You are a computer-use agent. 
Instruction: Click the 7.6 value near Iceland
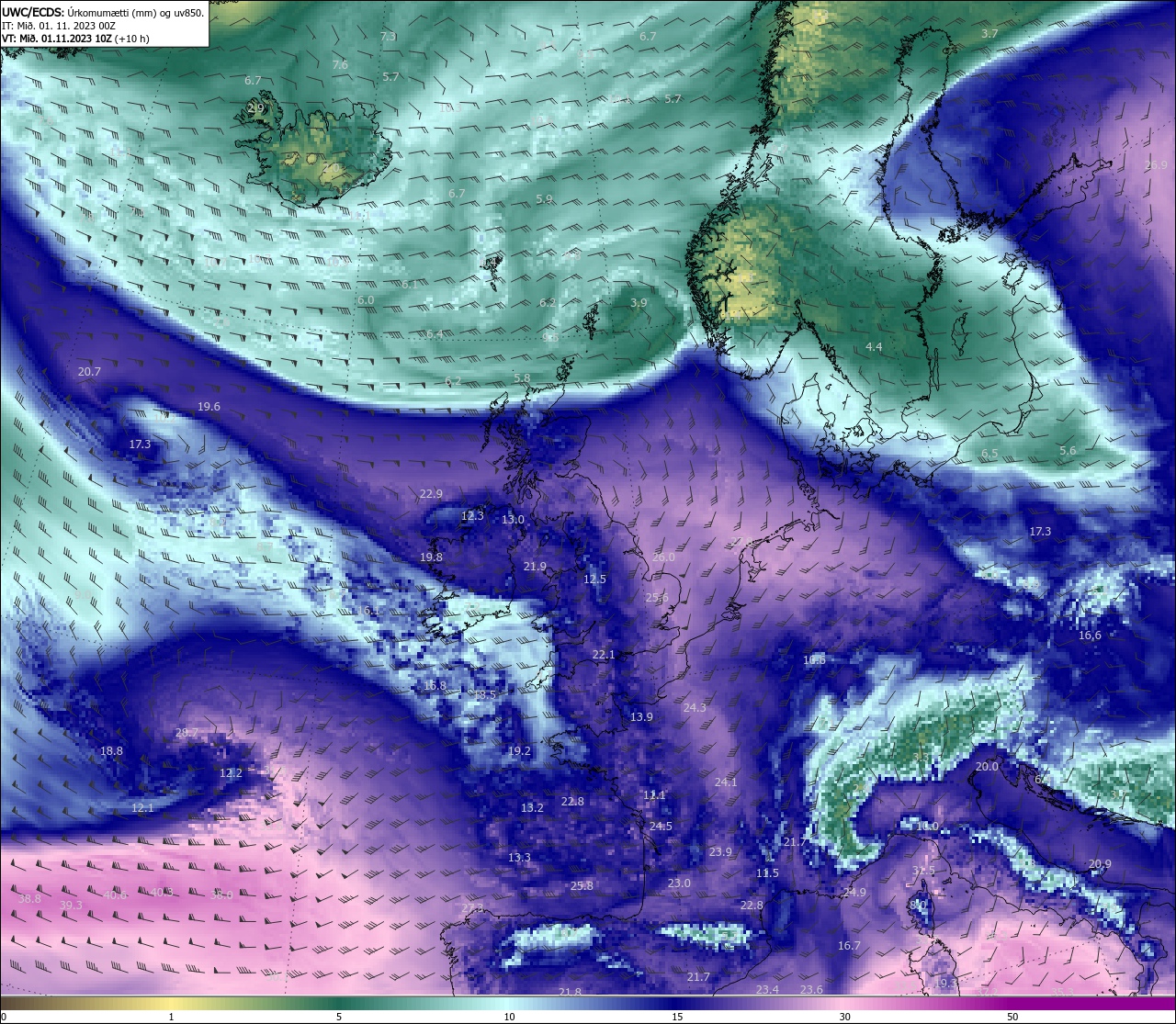340,65
